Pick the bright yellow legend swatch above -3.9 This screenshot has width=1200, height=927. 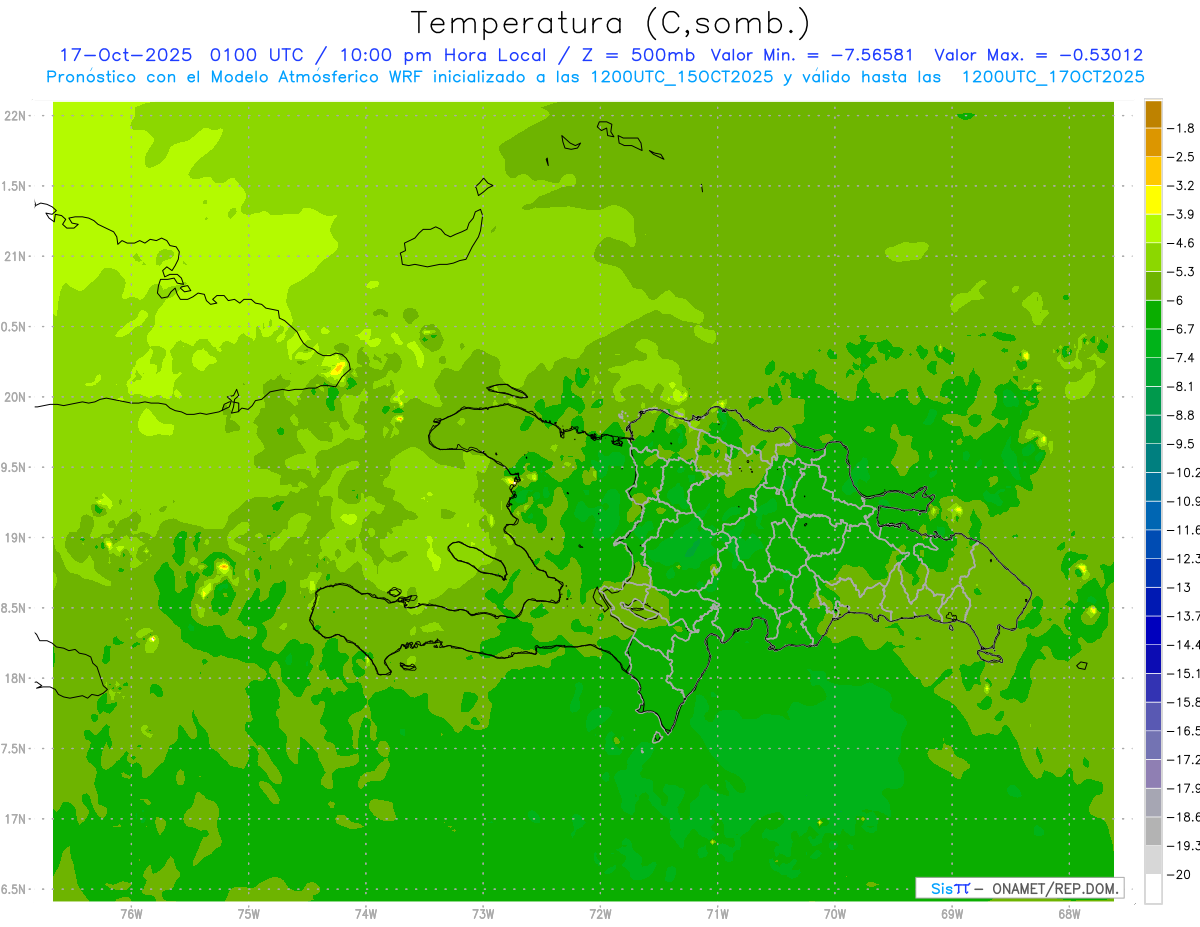click(x=1153, y=200)
